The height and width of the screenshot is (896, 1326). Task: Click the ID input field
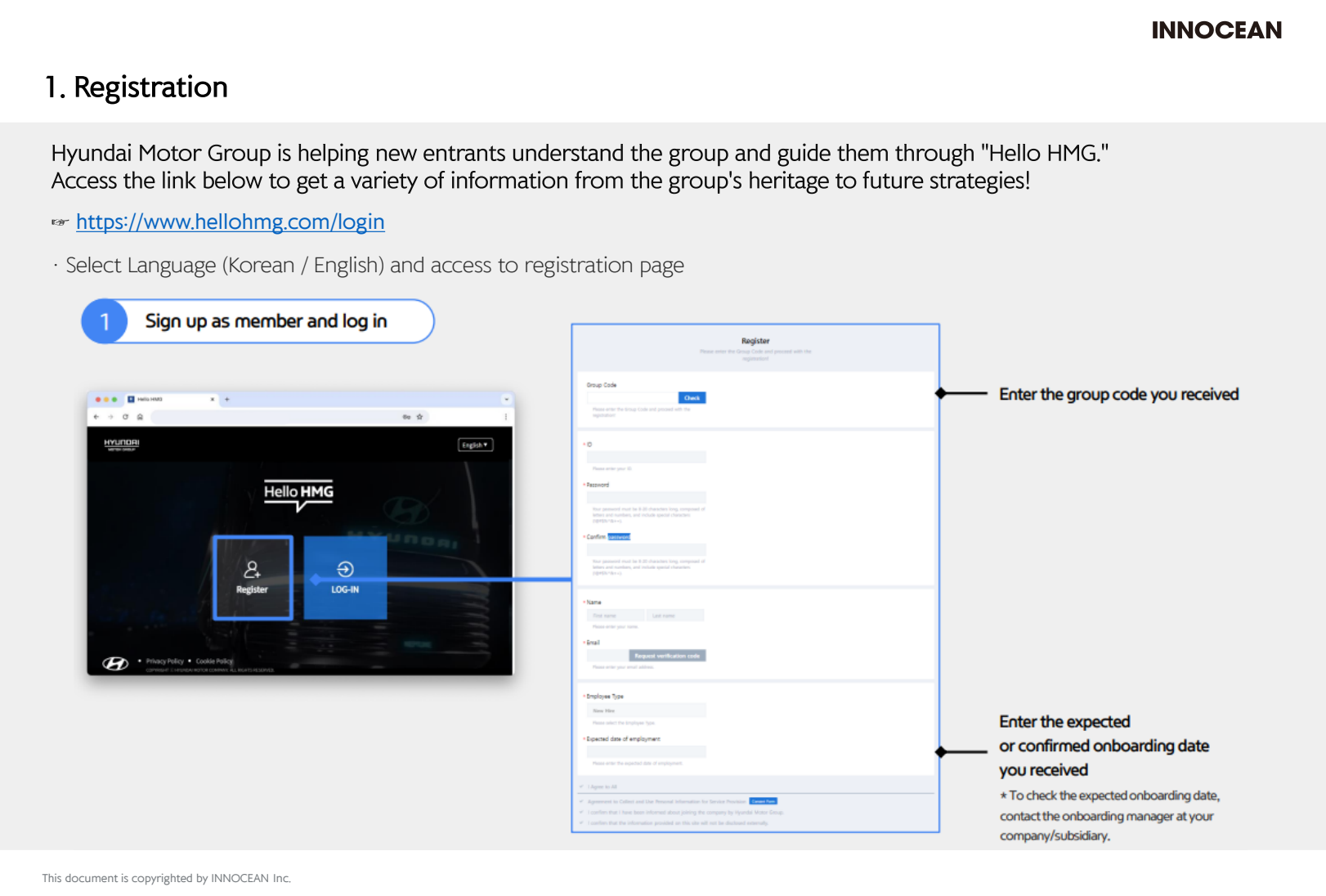tap(646, 457)
